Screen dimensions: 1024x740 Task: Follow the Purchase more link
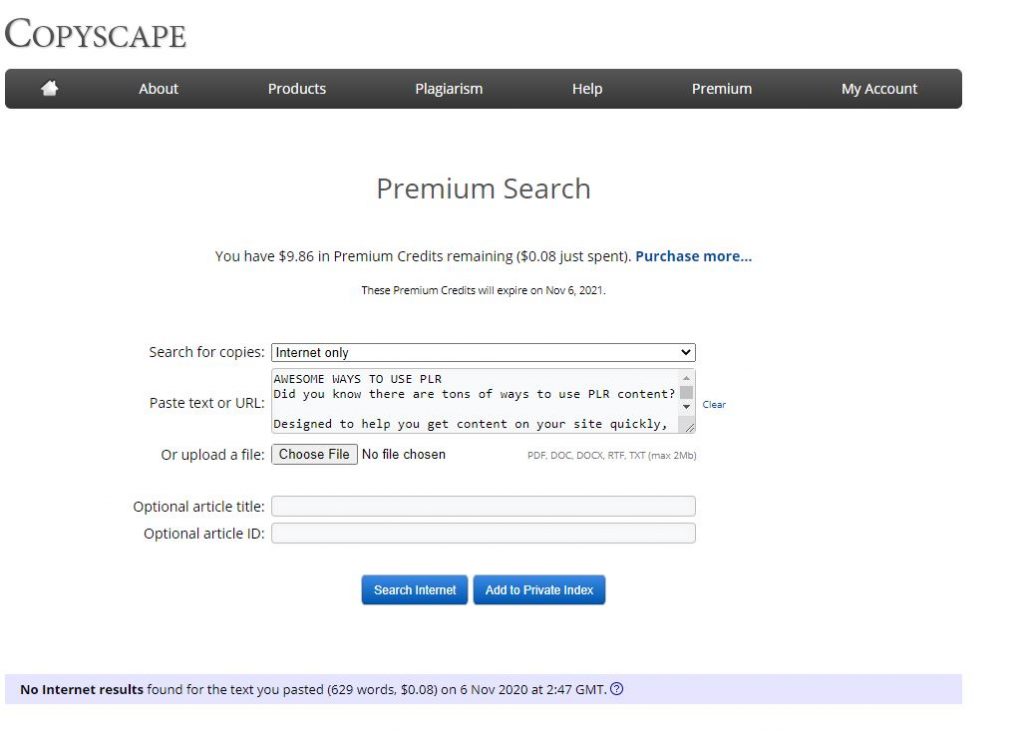coord(694,256)
